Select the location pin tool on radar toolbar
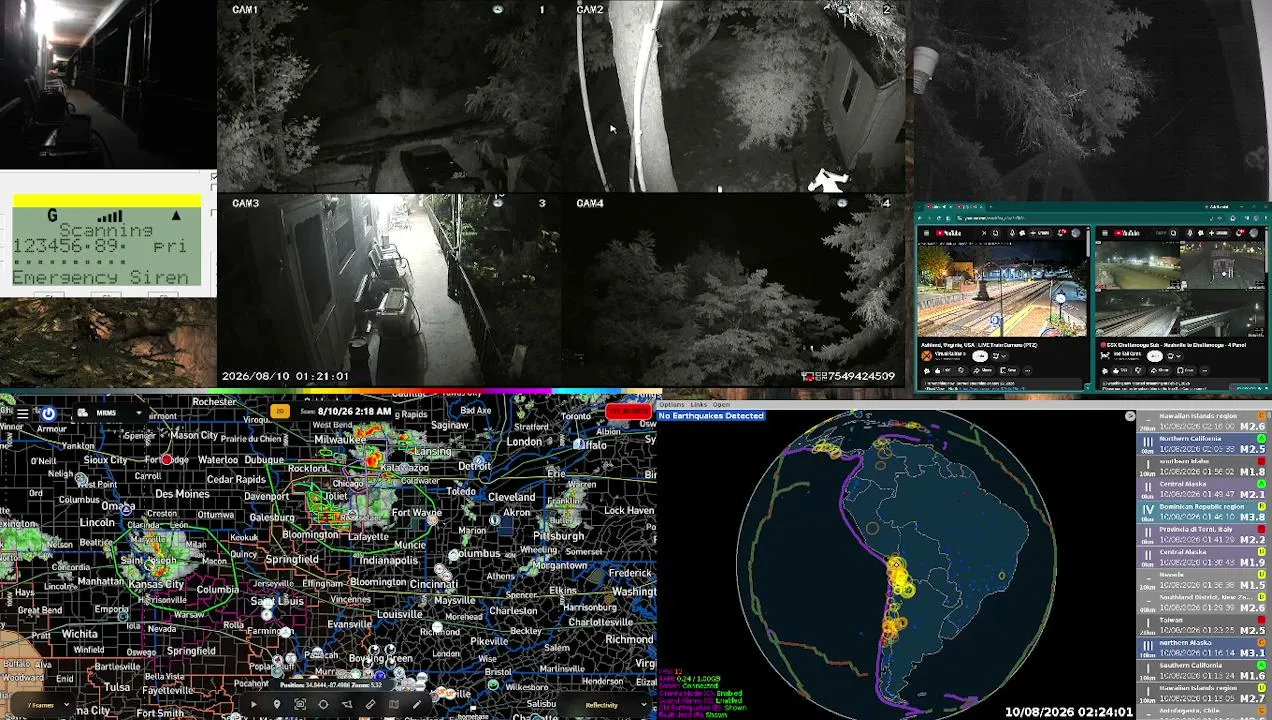Image resolution: width=1272 pixels, height=720 pixels. (x=277, y=705)
